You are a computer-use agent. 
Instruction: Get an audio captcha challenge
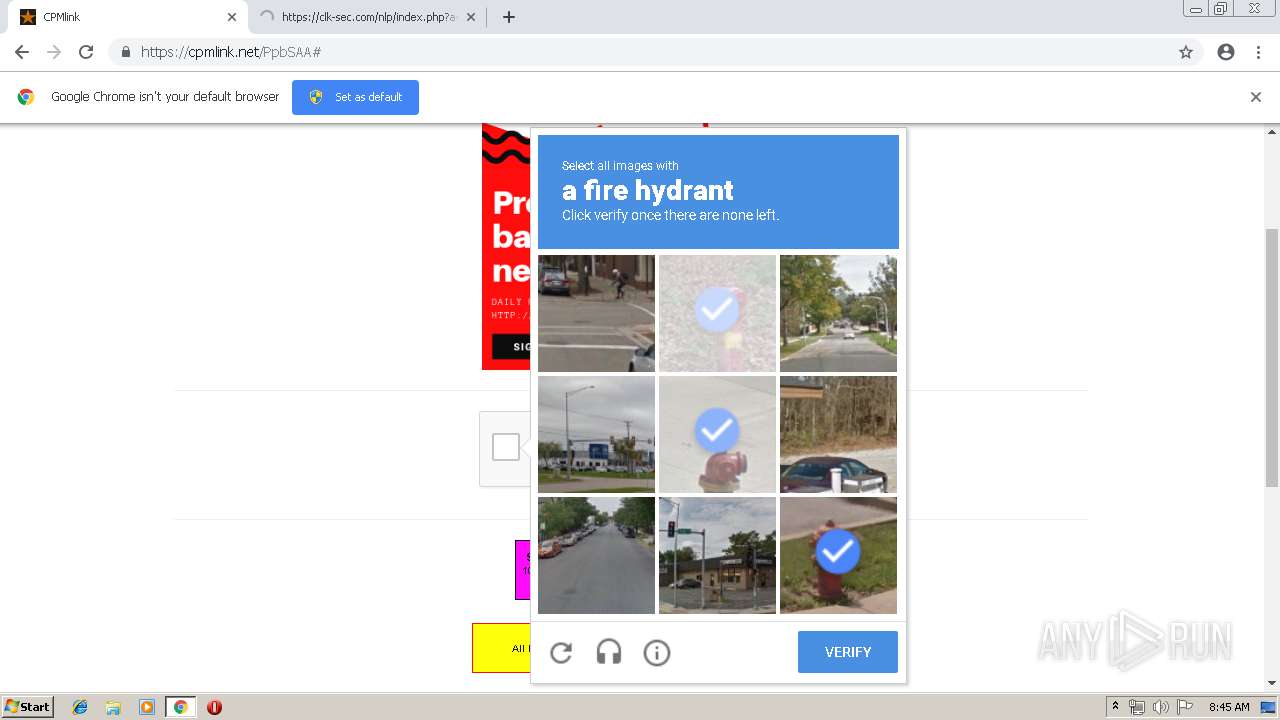click(609, 653)
